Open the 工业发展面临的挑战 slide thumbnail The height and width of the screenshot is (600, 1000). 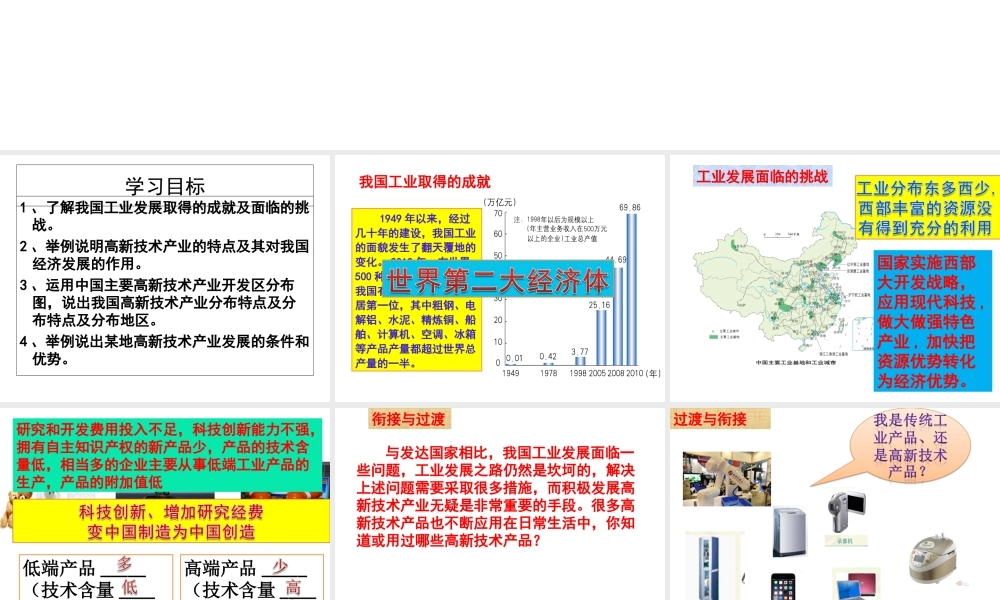(835, 278)
